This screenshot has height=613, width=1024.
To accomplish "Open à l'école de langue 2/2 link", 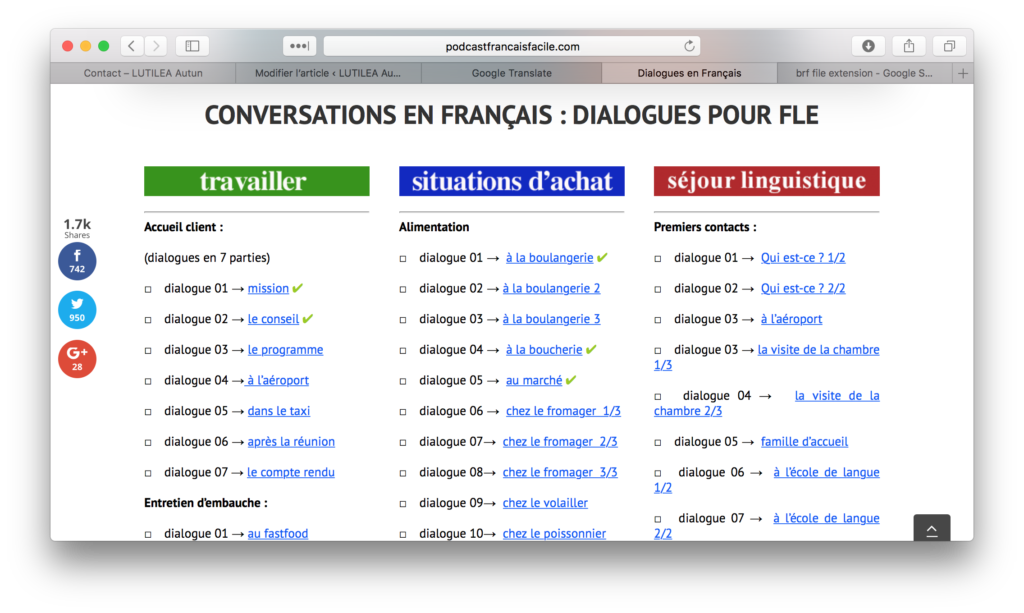I will click(826, 518).
